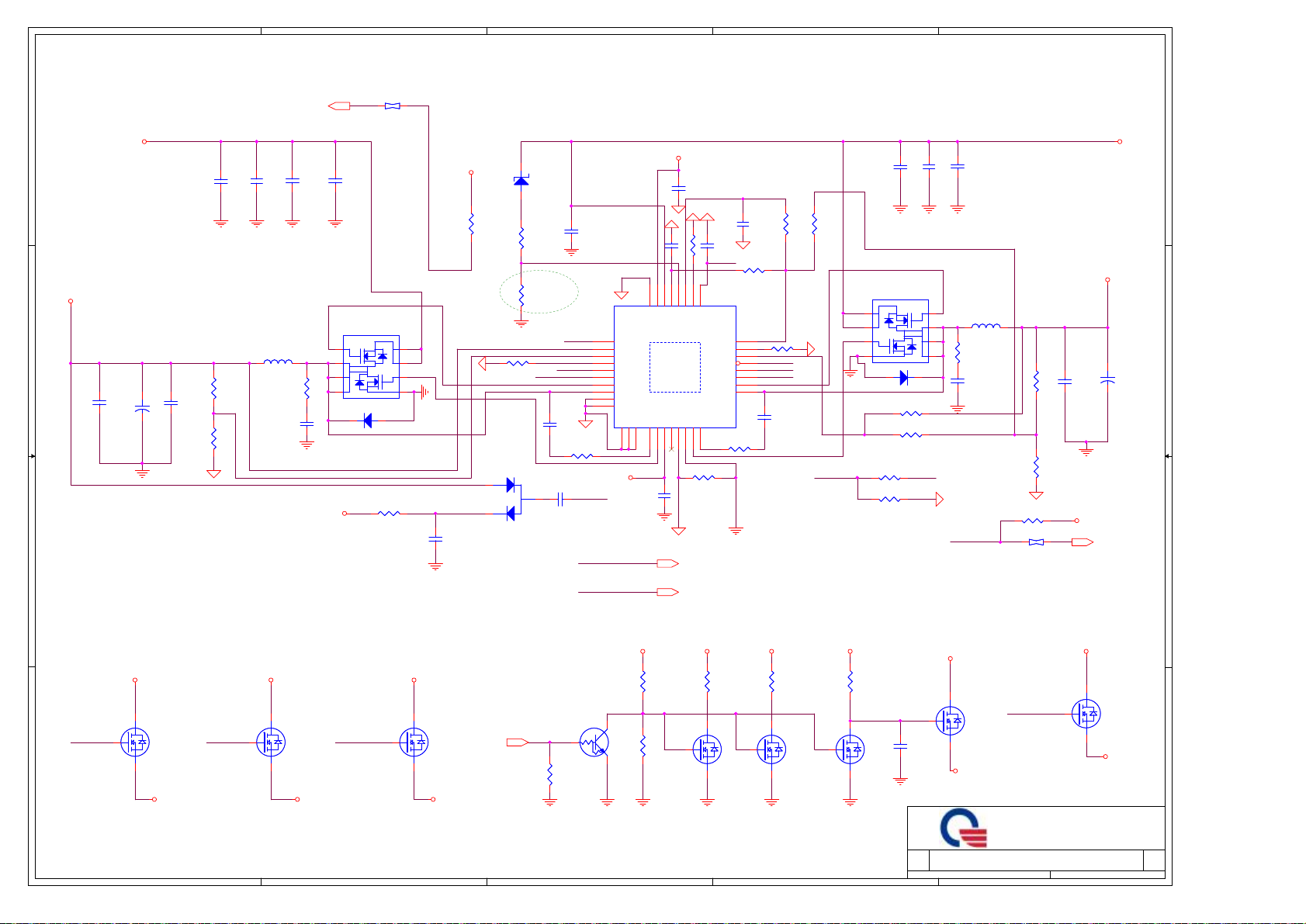Select the upper output port below central IC
Image resolution: width=1306 pixels, height=924 pixels.
[x=668, y=564]
